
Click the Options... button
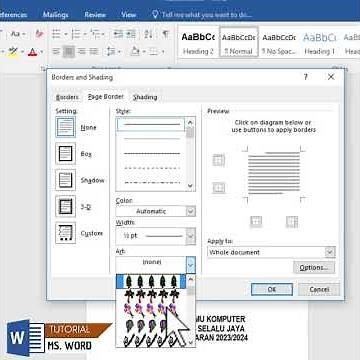click(314, 268)
